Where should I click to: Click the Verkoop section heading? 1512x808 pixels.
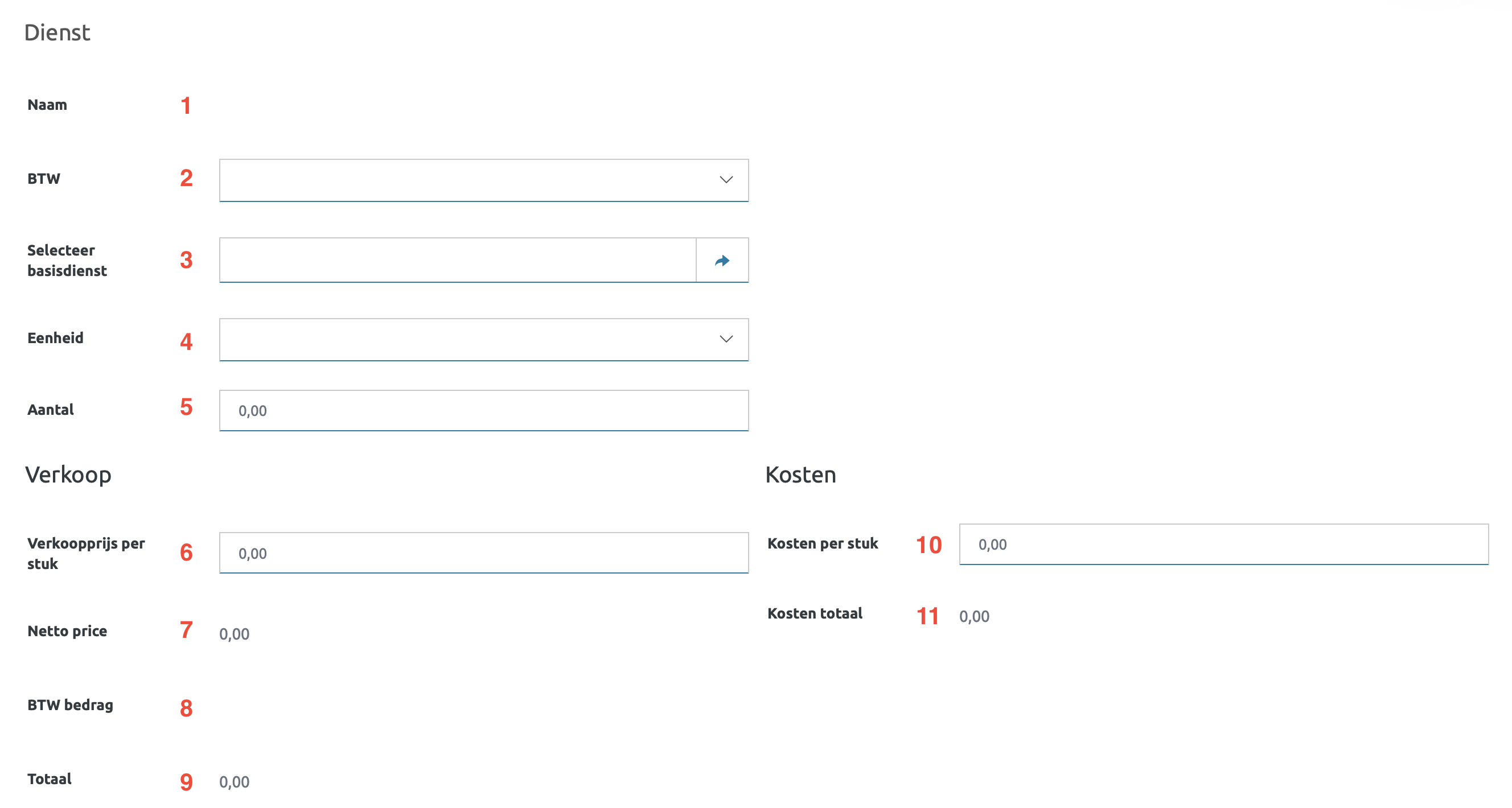pyautogui.click(x=68, y=475)
